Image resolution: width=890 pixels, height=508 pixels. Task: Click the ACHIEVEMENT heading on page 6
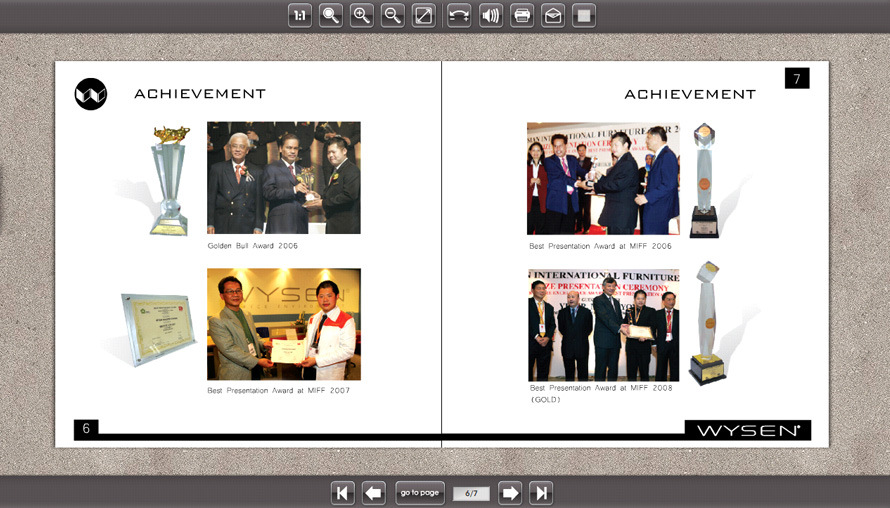(x=200, y=94)
